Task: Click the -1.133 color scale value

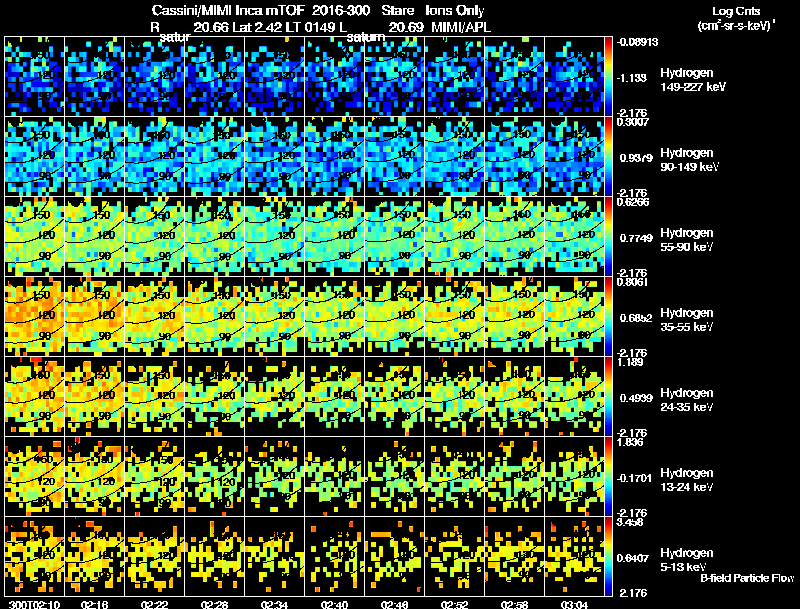Action: coord(633,78)
